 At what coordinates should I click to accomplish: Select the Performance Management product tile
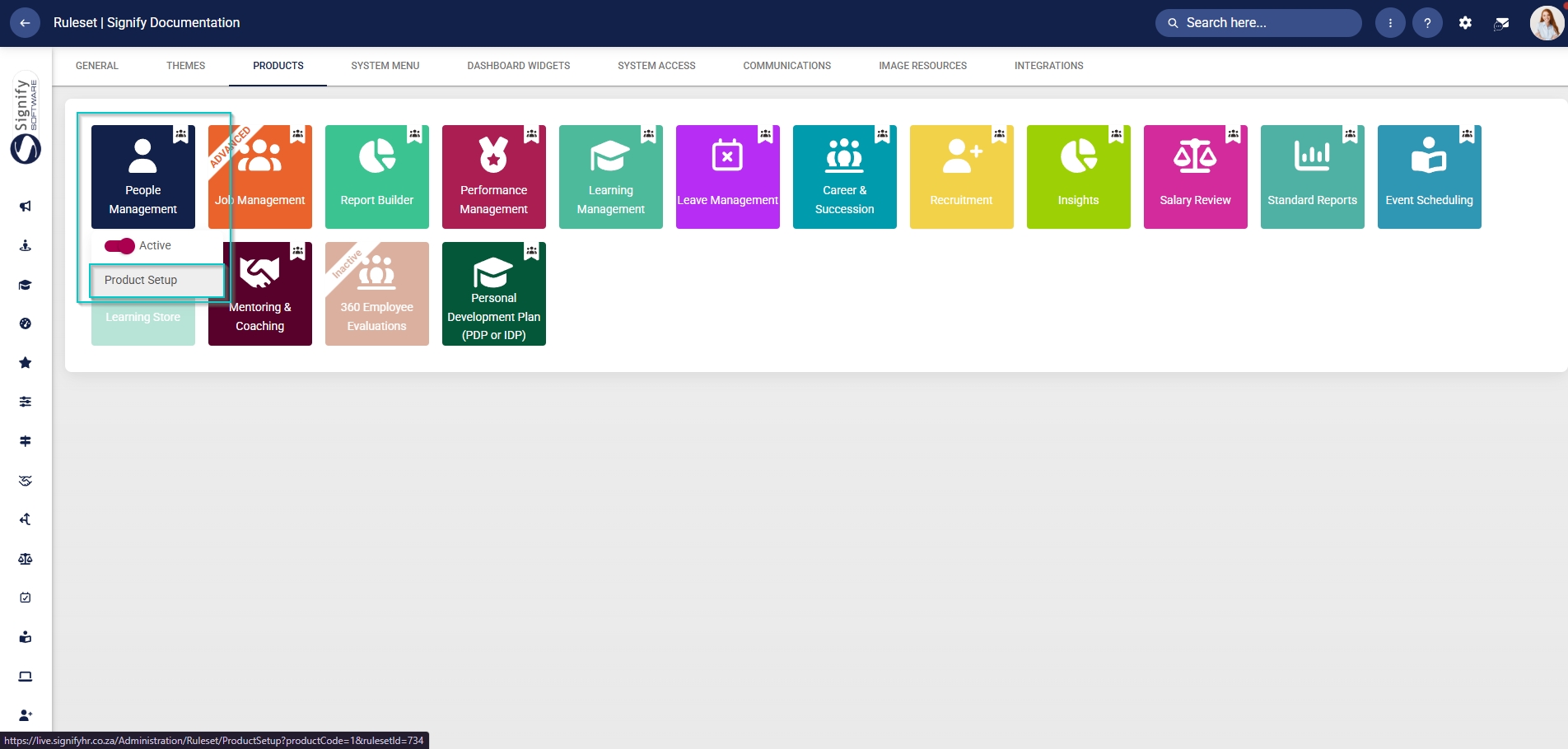pos(494,177)
